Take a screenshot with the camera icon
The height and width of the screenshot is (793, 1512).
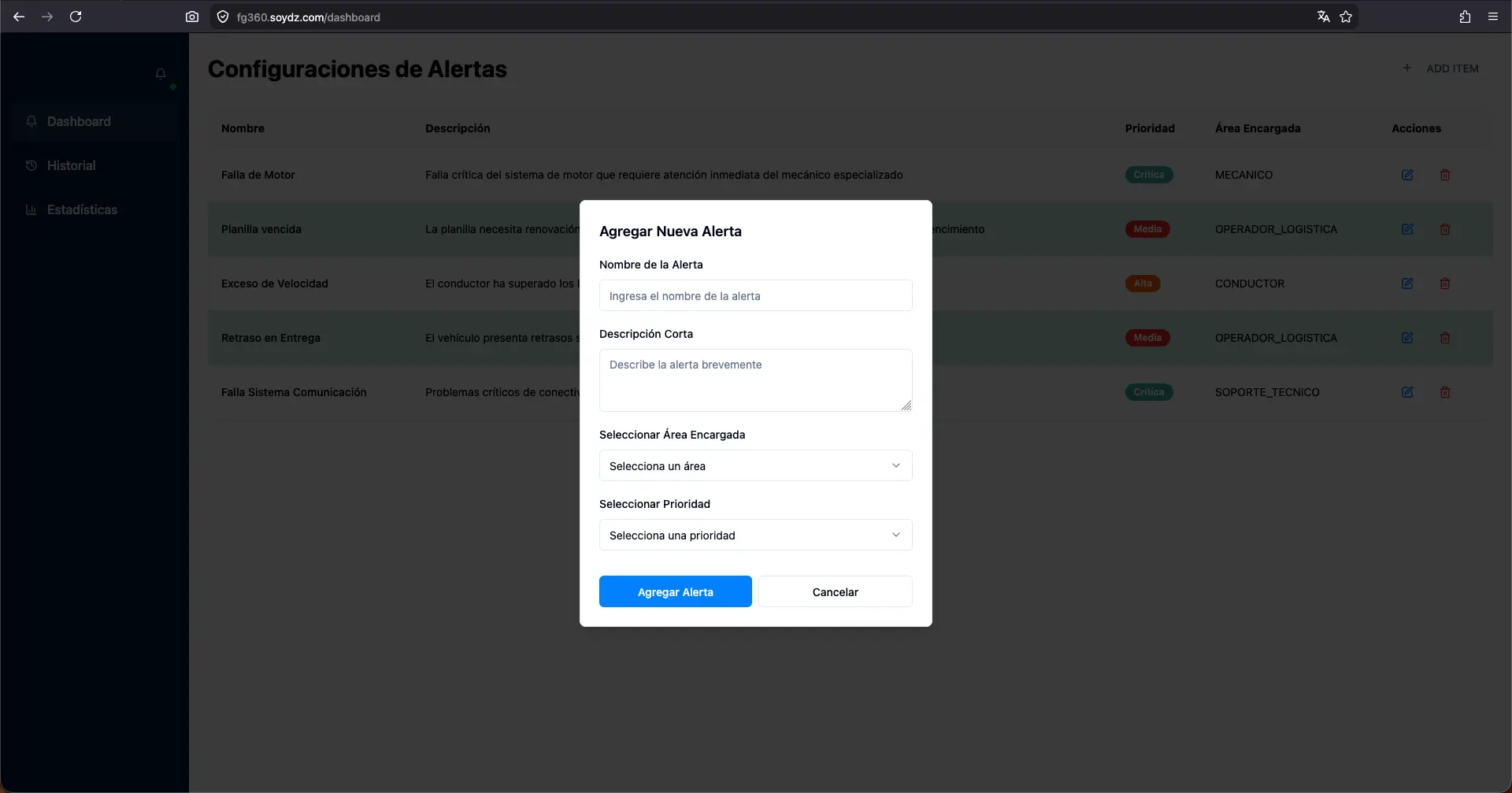[192, 17]
